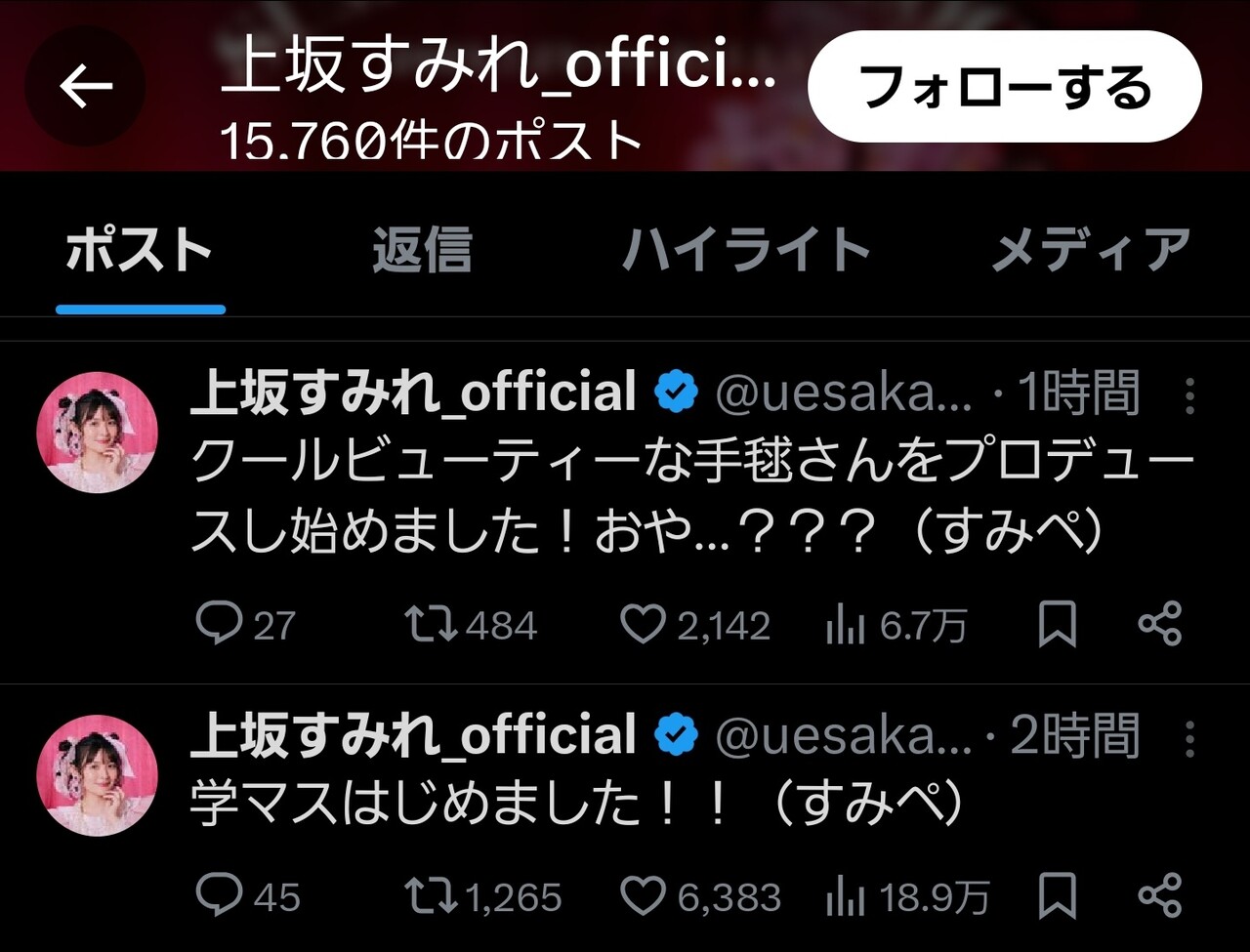This screenshot has width=1250, height=952.
Task: Repost the post with 484 reposts
Action: tap(432, 624)
